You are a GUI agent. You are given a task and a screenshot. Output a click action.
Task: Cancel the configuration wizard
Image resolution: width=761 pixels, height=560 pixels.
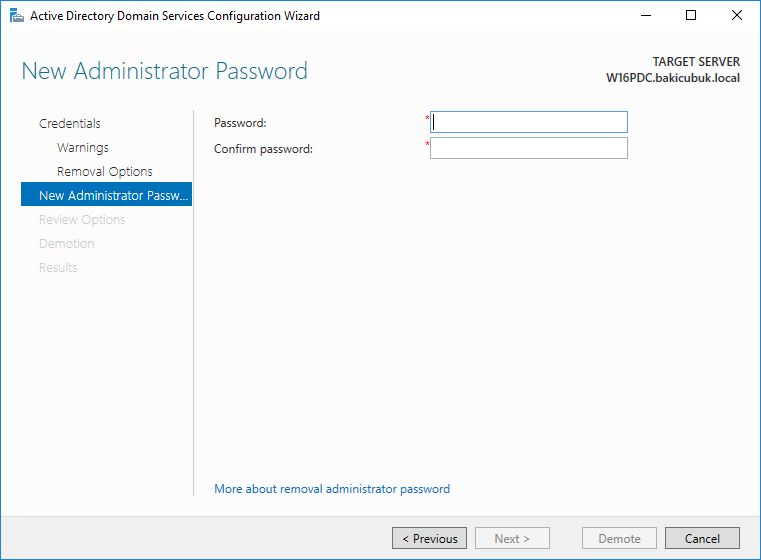point(702,538)
